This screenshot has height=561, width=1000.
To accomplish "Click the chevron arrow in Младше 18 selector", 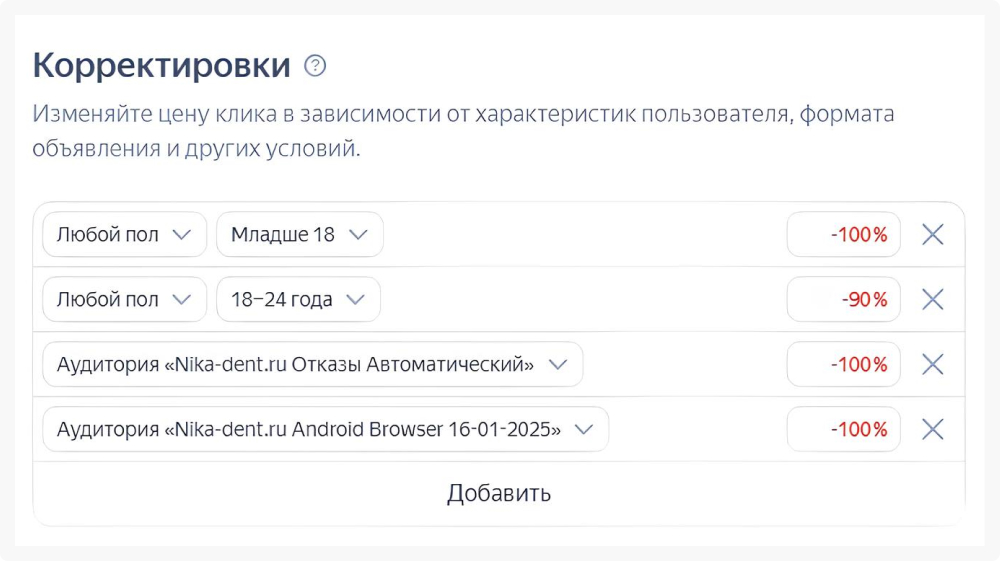I will [x=358, y=235].
